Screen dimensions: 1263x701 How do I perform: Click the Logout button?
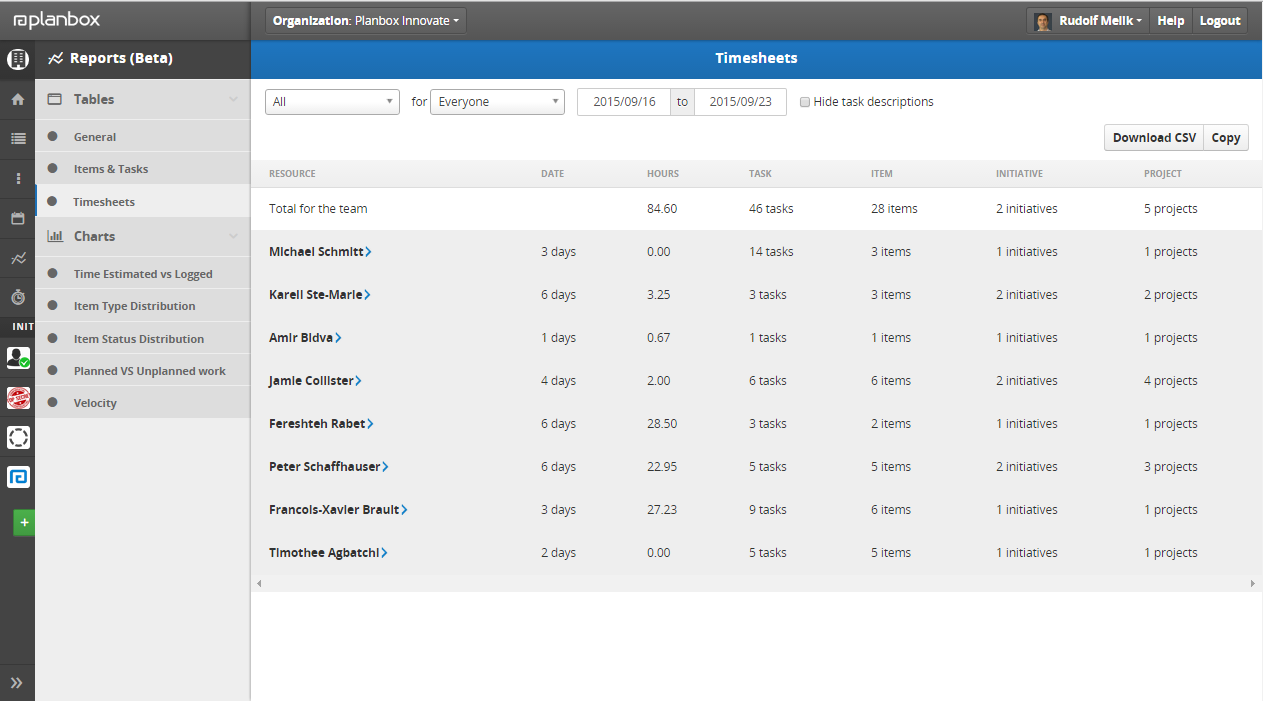coord(1220,21)
